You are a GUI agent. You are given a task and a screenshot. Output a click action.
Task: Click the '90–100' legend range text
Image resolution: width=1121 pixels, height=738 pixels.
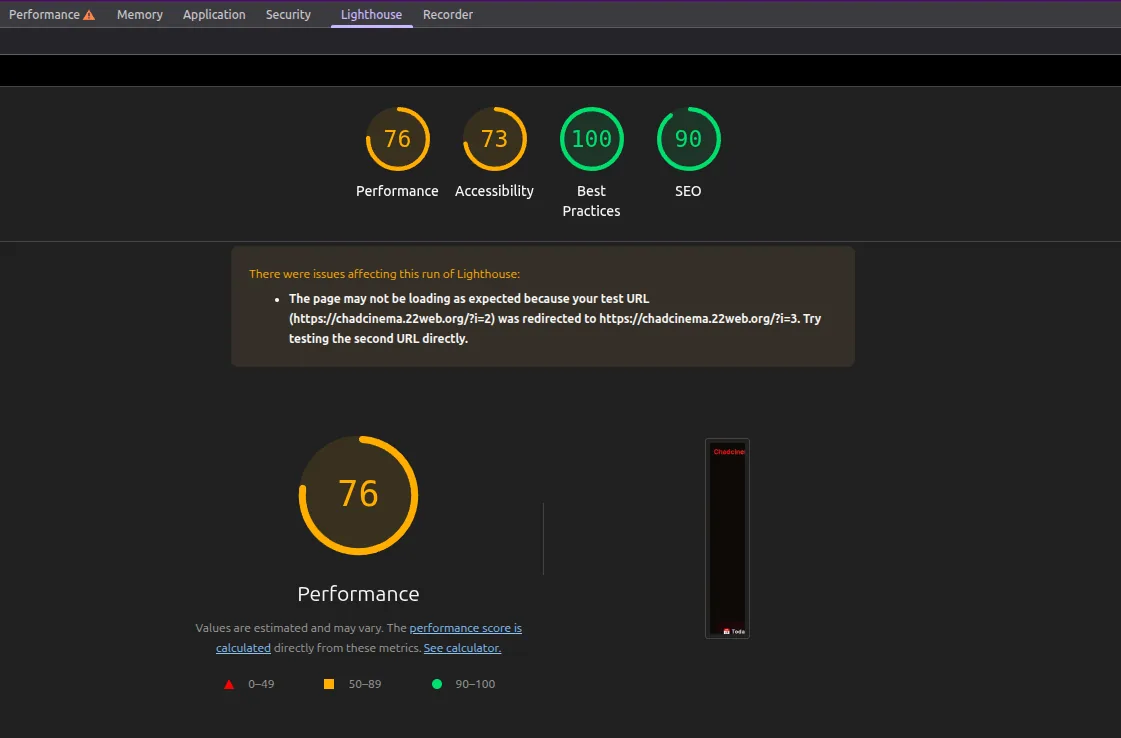coord(475,684)
